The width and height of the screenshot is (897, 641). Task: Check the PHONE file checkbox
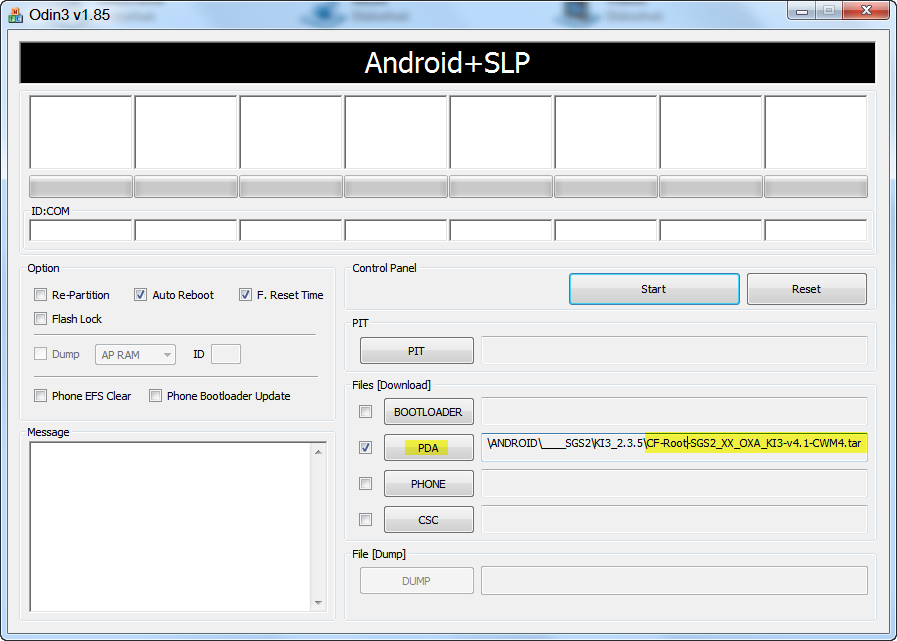point(365,484)
